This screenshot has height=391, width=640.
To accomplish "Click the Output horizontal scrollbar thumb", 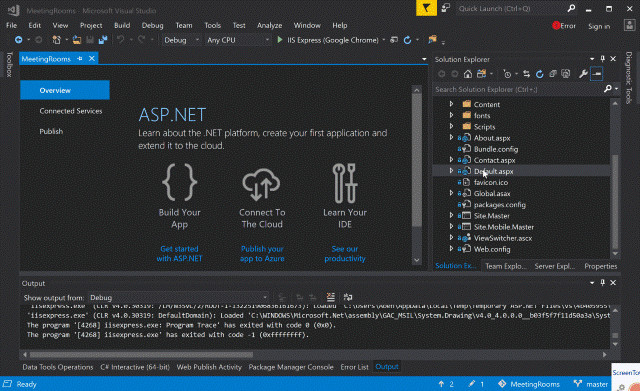I will 141,355.
